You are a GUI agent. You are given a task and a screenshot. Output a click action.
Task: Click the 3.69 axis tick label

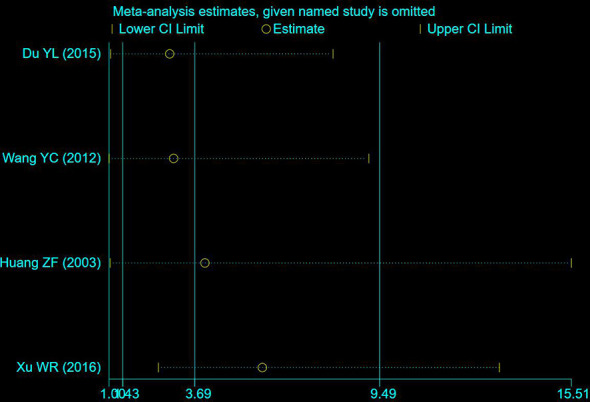point(198,394)
